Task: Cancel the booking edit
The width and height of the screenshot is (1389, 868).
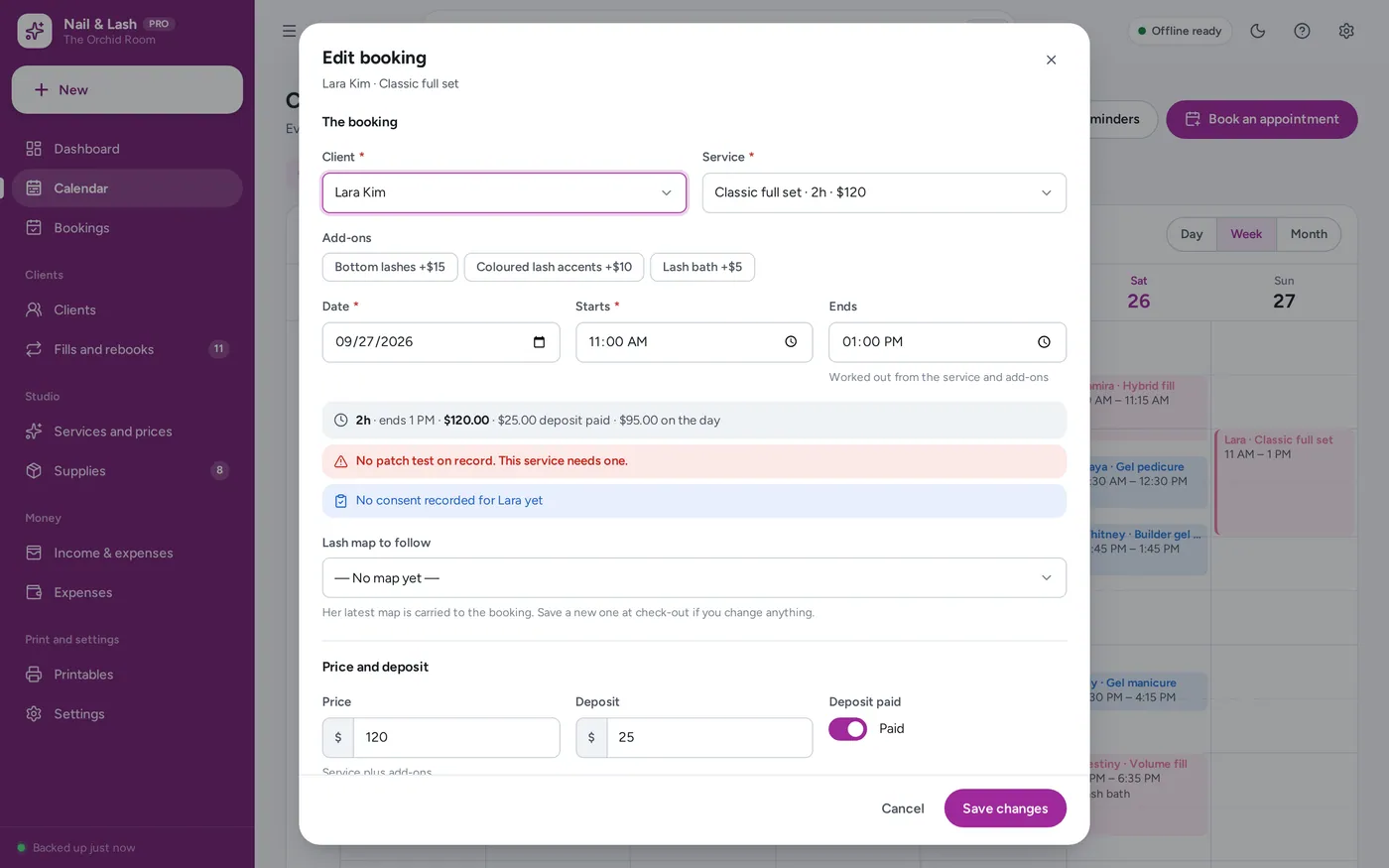Action: (x=903, y=808)
